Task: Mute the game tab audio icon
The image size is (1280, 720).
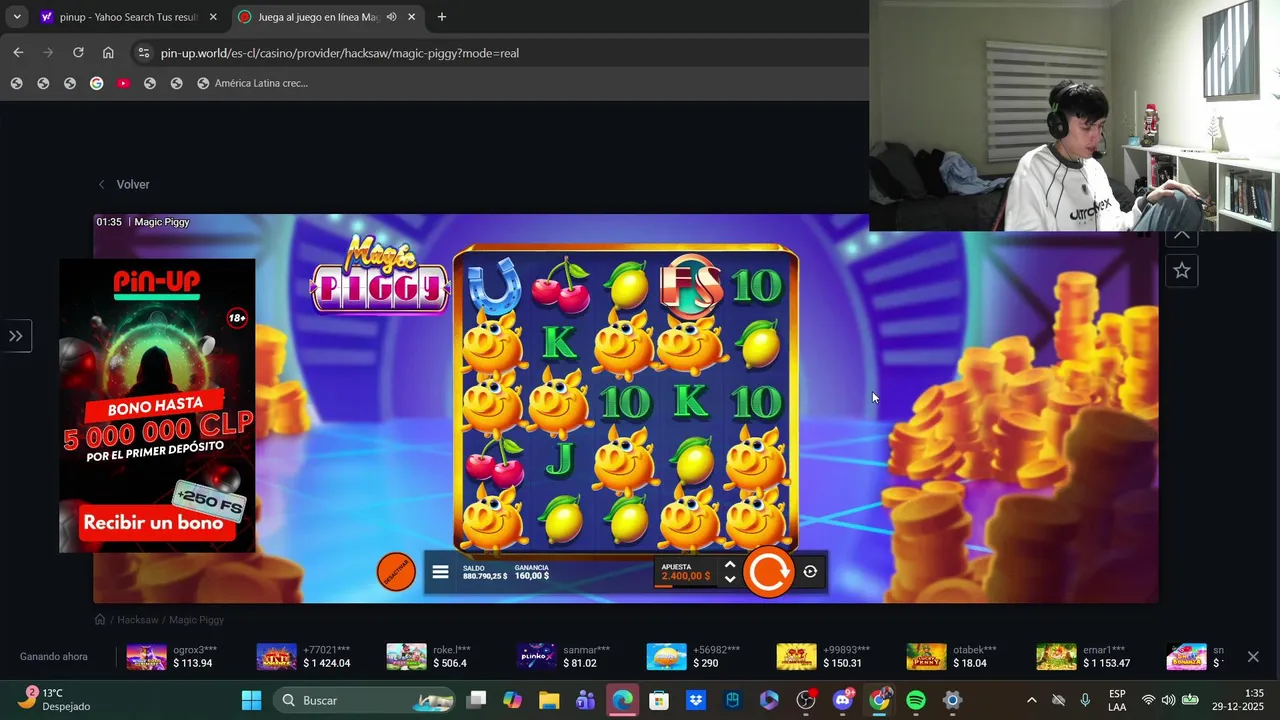Action: [x=392, y=17]
